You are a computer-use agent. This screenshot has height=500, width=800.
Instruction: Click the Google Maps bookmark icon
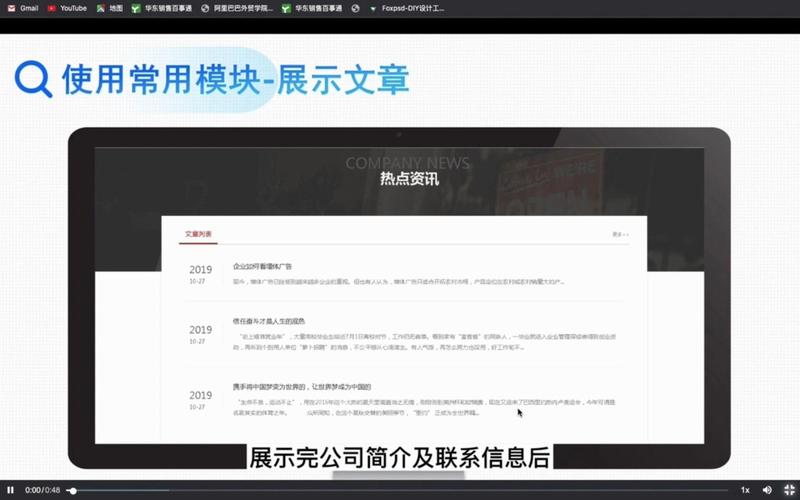click(x=101, y=8)
